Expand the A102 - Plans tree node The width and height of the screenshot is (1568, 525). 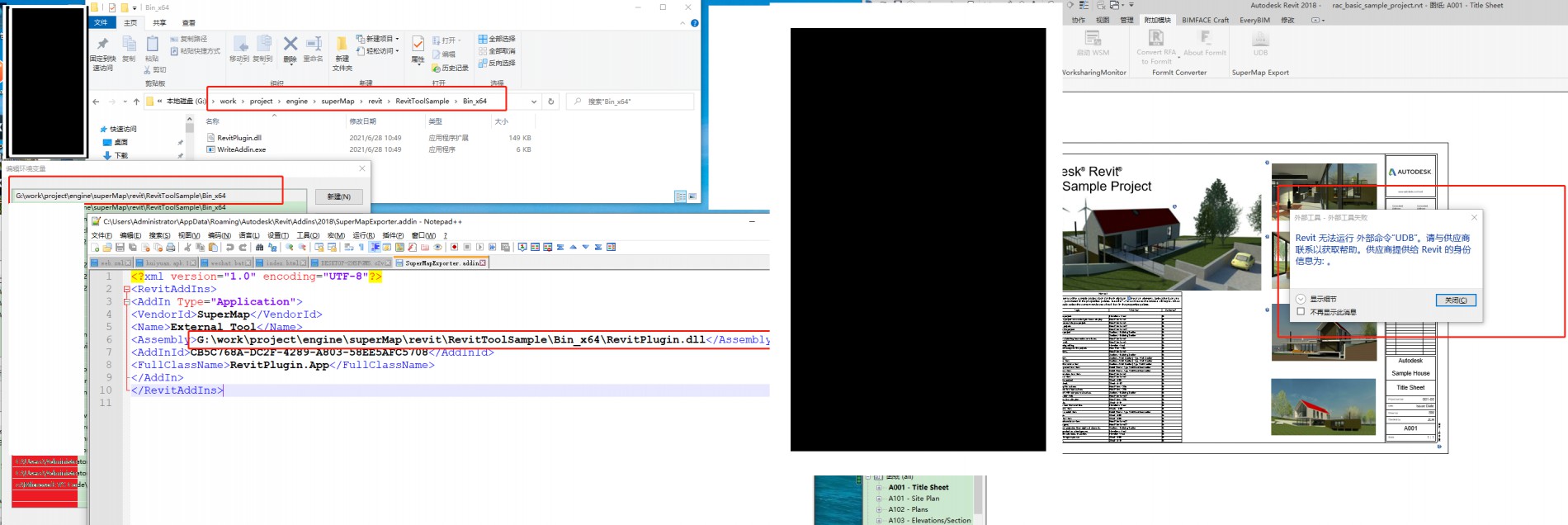click(x=880, y=509)
